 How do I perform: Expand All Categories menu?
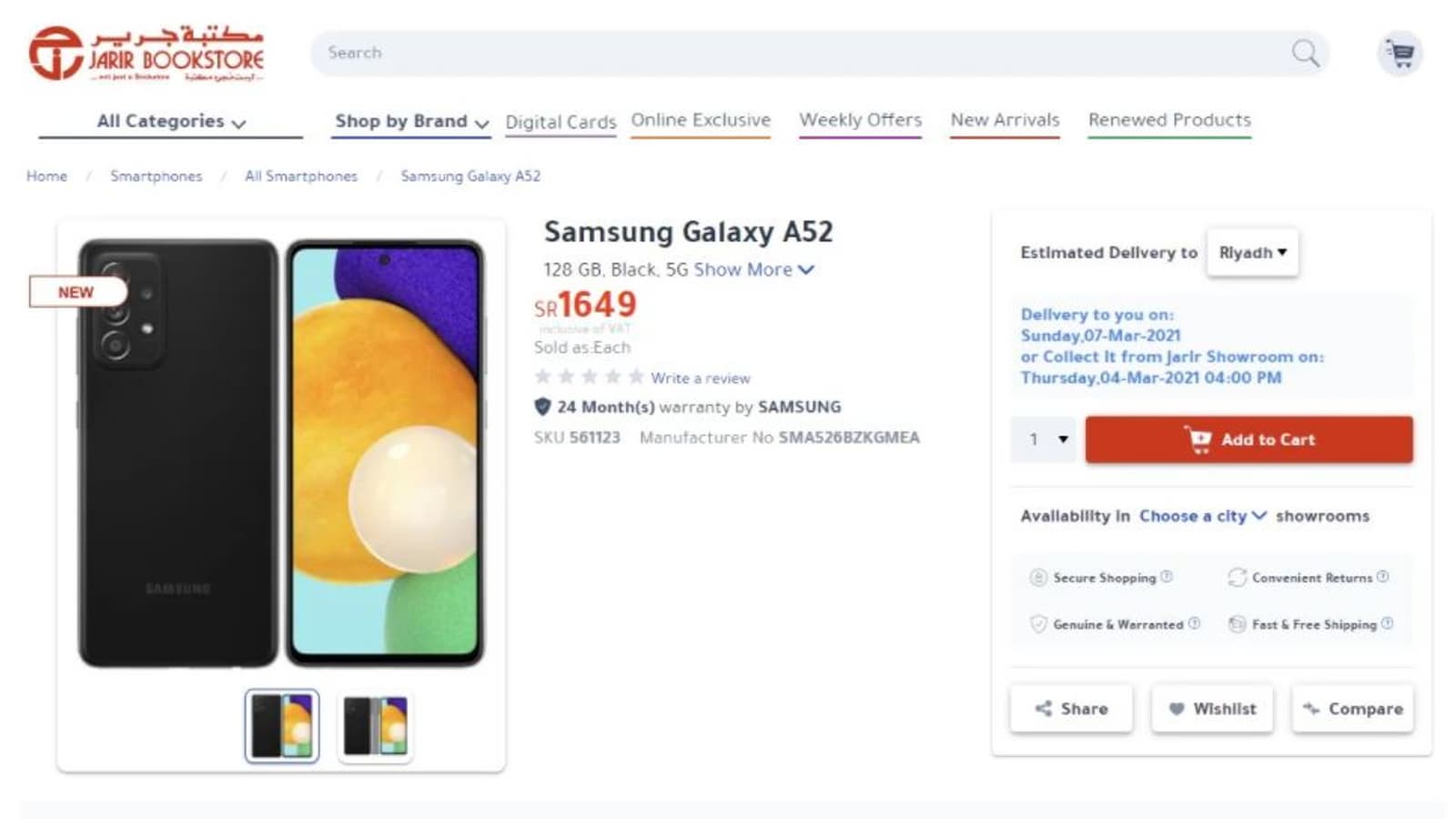[171, 121]
